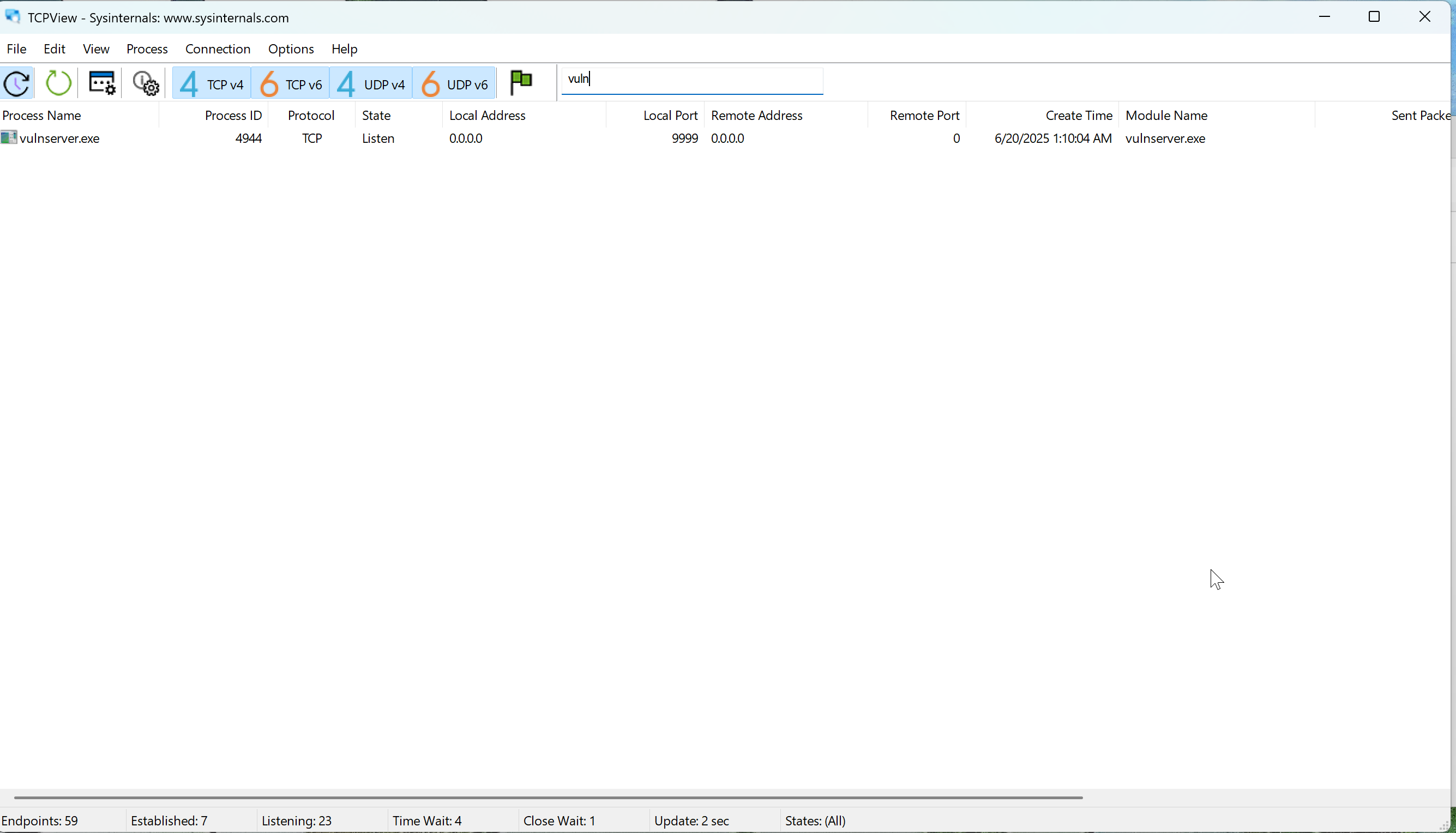Open the Process menu
This screenshot has height=833, width=1456.
coord(147,49)
